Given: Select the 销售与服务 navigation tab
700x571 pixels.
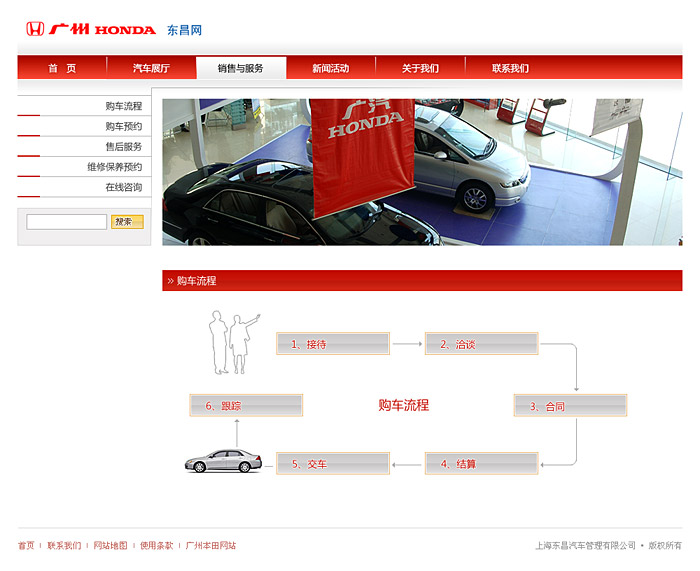Looking at the screenshot, I should point(241,68).
